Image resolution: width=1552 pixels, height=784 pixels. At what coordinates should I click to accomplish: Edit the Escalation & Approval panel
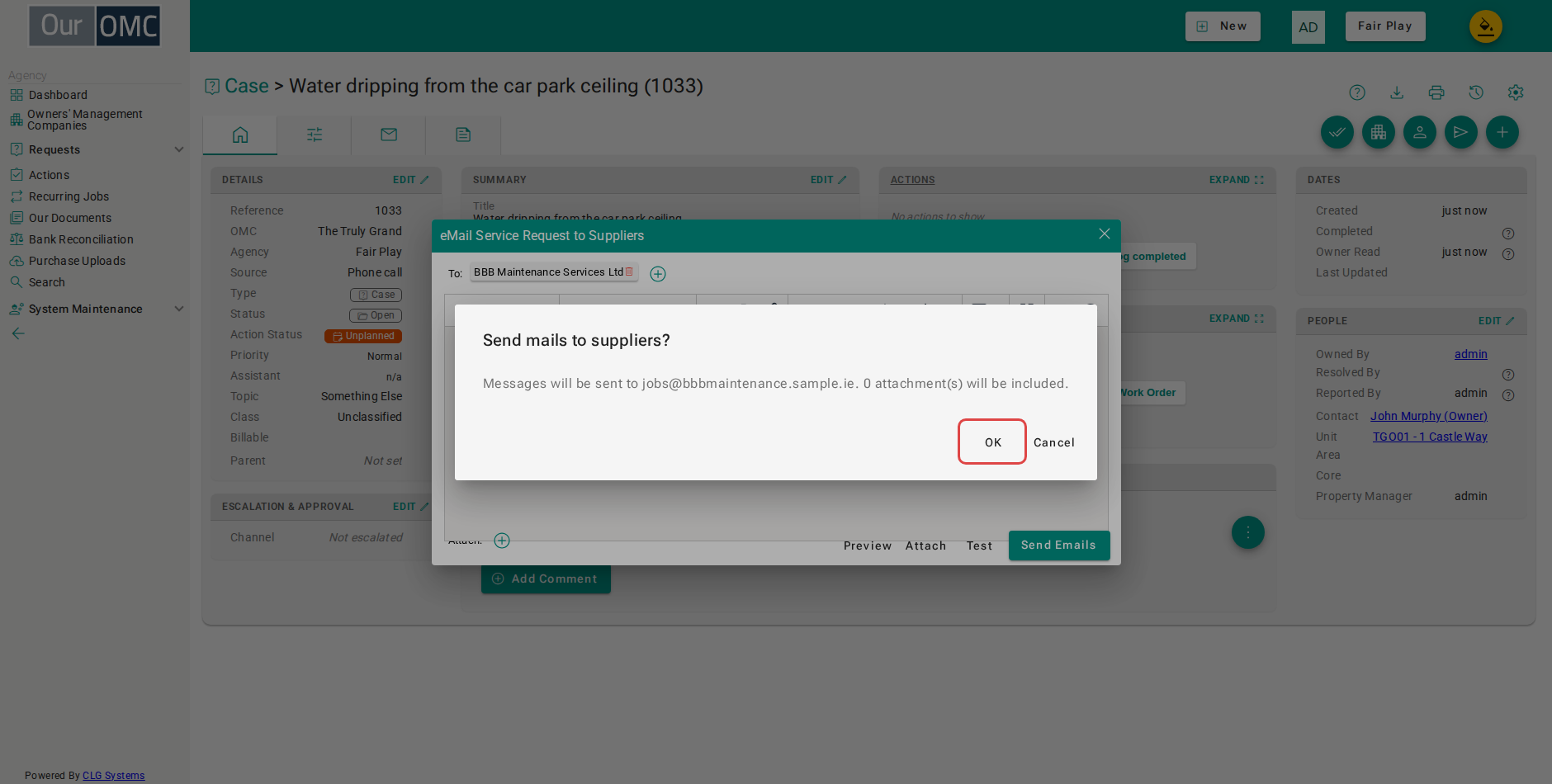[x=410, y=507]
